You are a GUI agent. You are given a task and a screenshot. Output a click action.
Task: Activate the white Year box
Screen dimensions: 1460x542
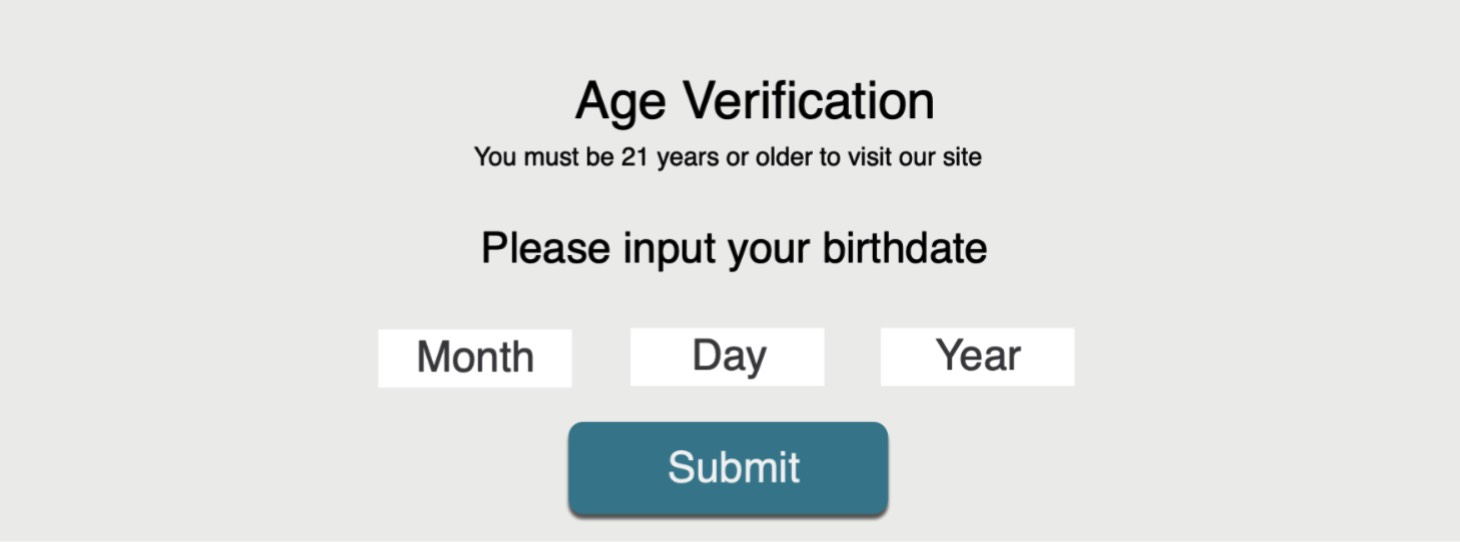[977, 357]
